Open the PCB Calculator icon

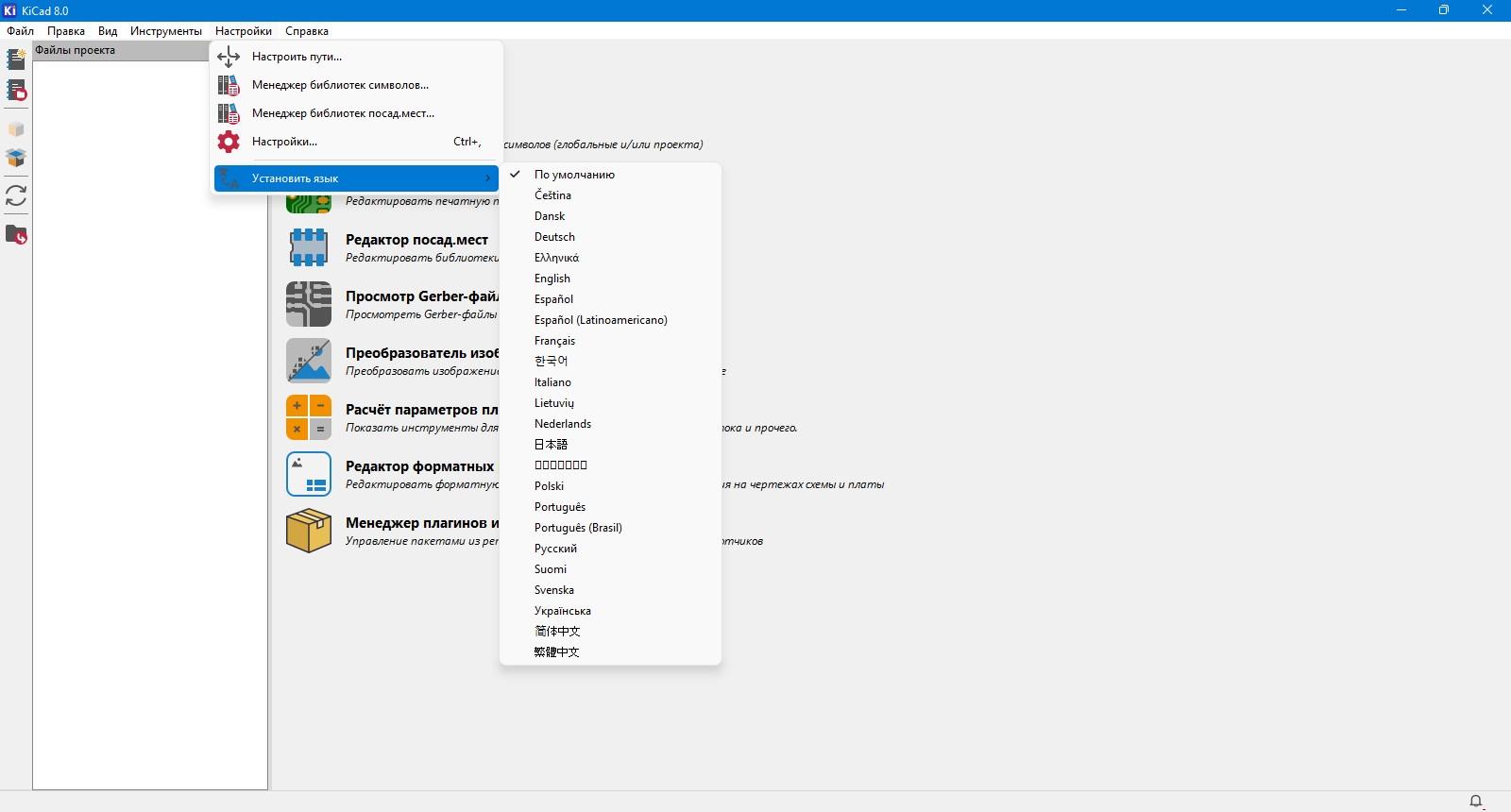pyautogui.click(x=309, y=417)
